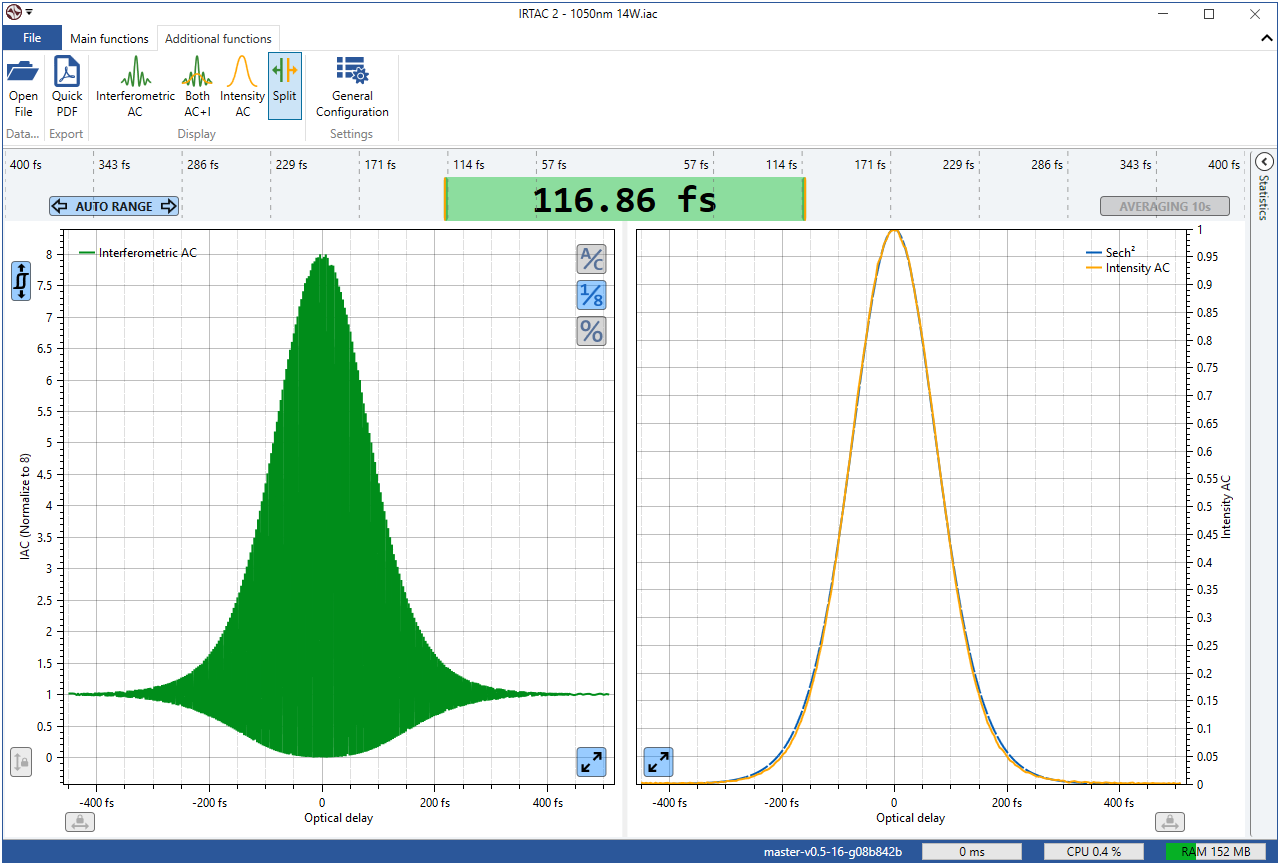Open File from the ribbon
Viewport: 1280px width, 864px height.
click(23, 87)
